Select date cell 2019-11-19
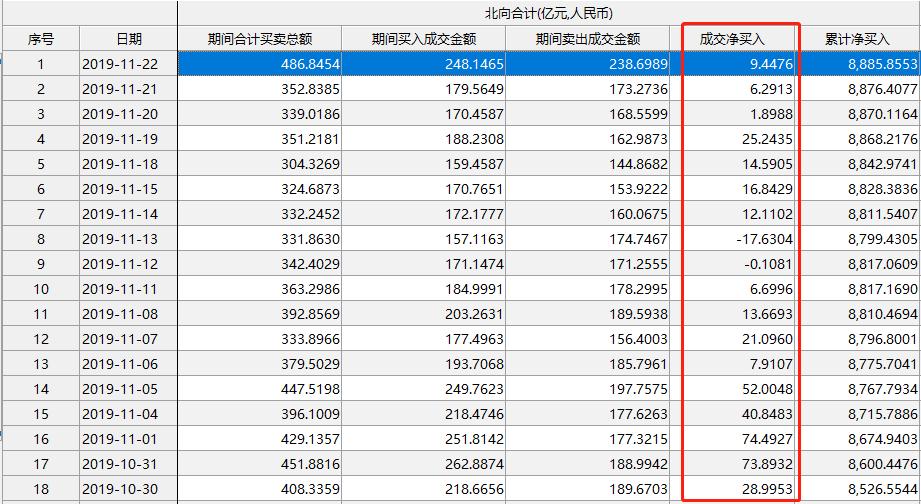The width and height of the screenshot is (921, 504). 129,139
